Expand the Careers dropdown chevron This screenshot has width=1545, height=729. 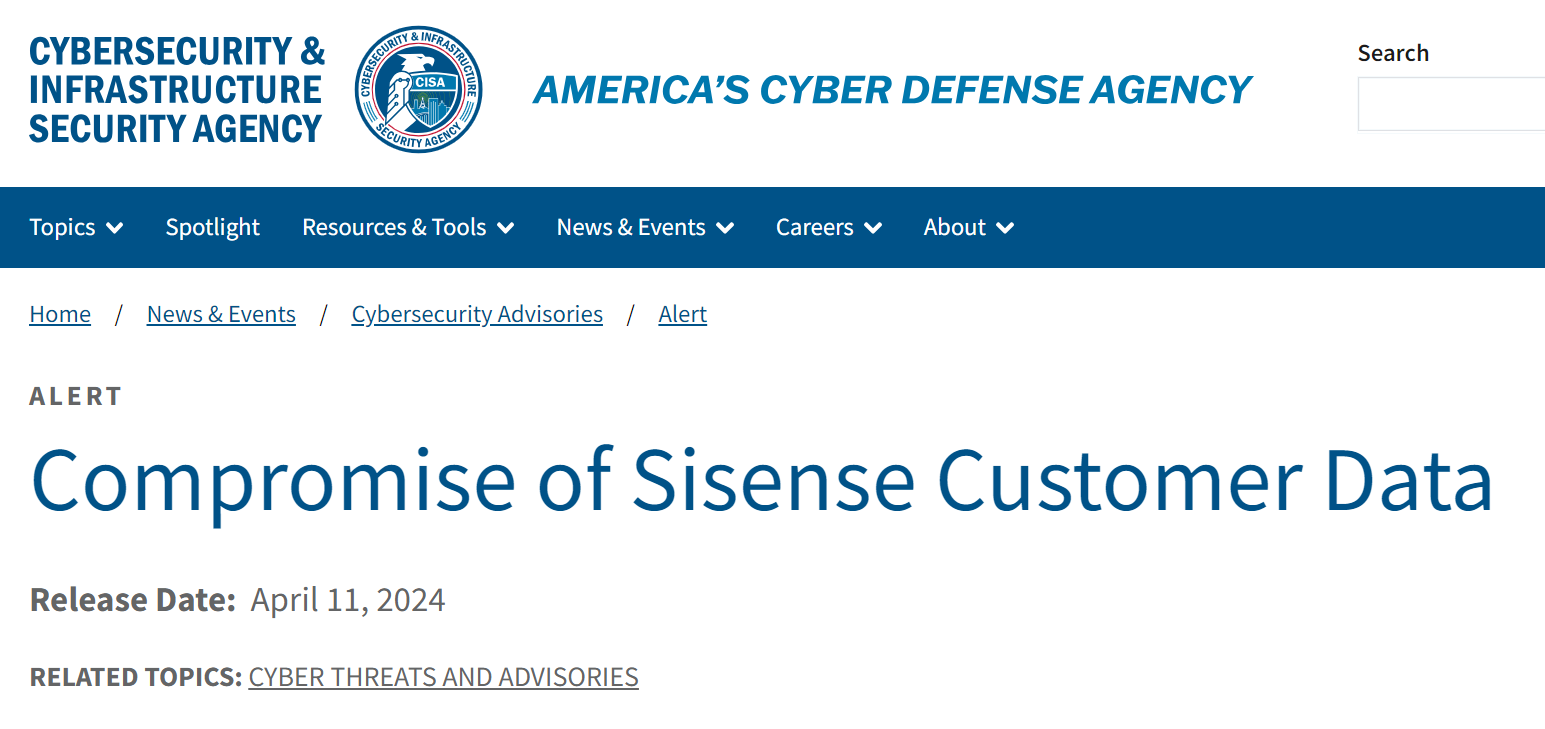(873, 228)
